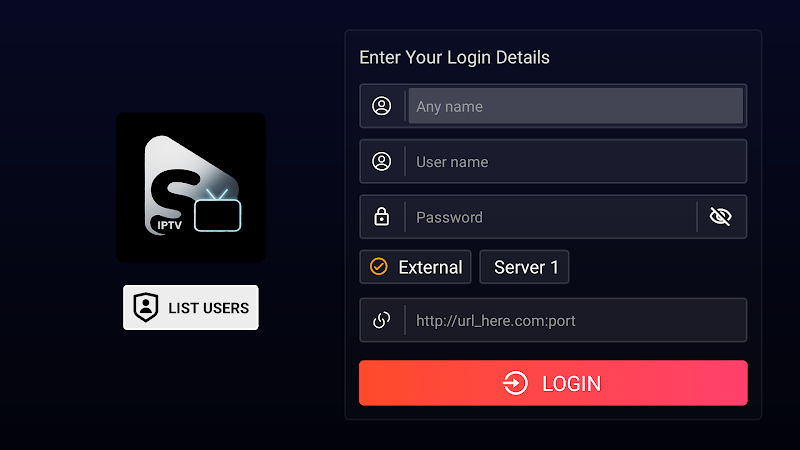The width and height of the screenshot is (800, 450).
Task: Click the IPTV text in the logo
Action: click(x=169, y=225)
